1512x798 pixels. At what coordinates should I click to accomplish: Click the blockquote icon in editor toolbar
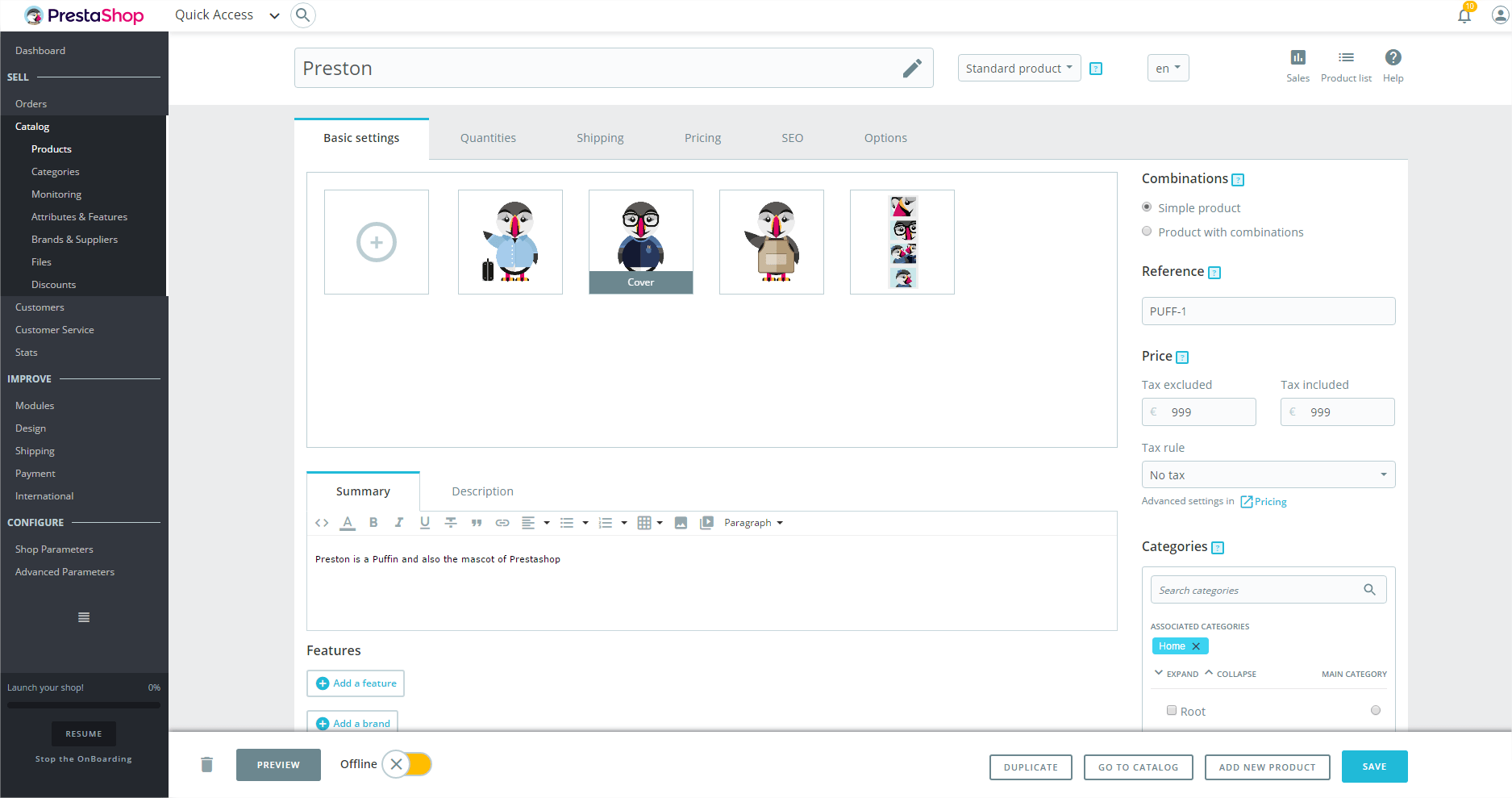[x=477, y=523]
